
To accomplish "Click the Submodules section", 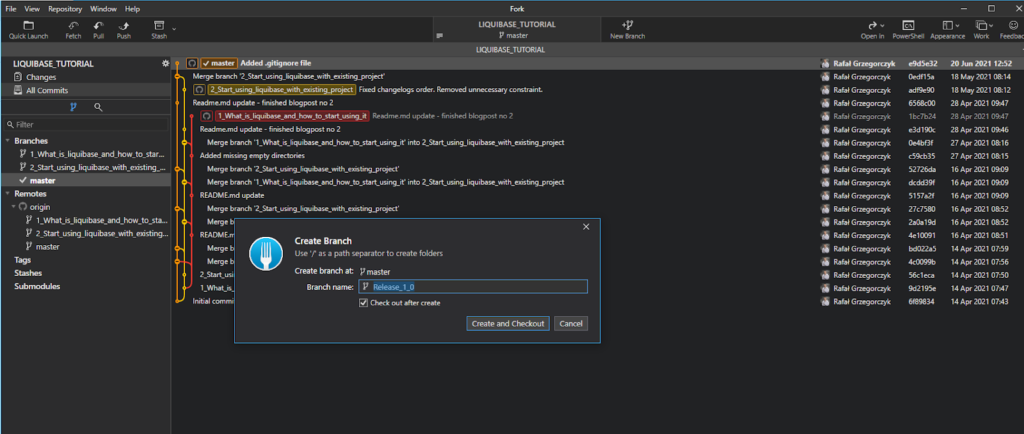I will tap(37, 286).
